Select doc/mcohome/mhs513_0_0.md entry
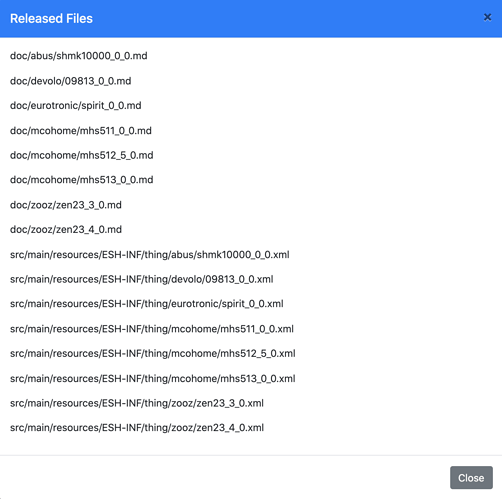This screenshot has height=499, width=502. click(x=82, y=180)
